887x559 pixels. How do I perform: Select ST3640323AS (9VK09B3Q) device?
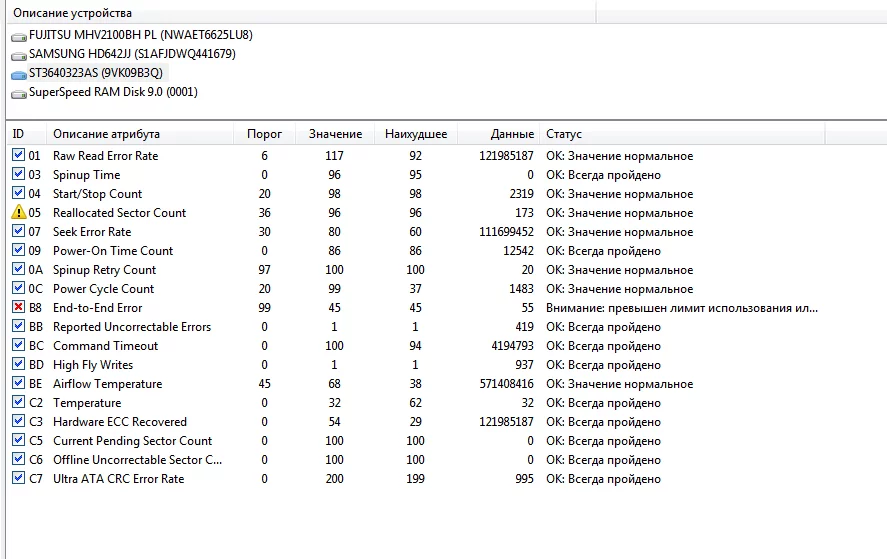[x=96, y=73]
